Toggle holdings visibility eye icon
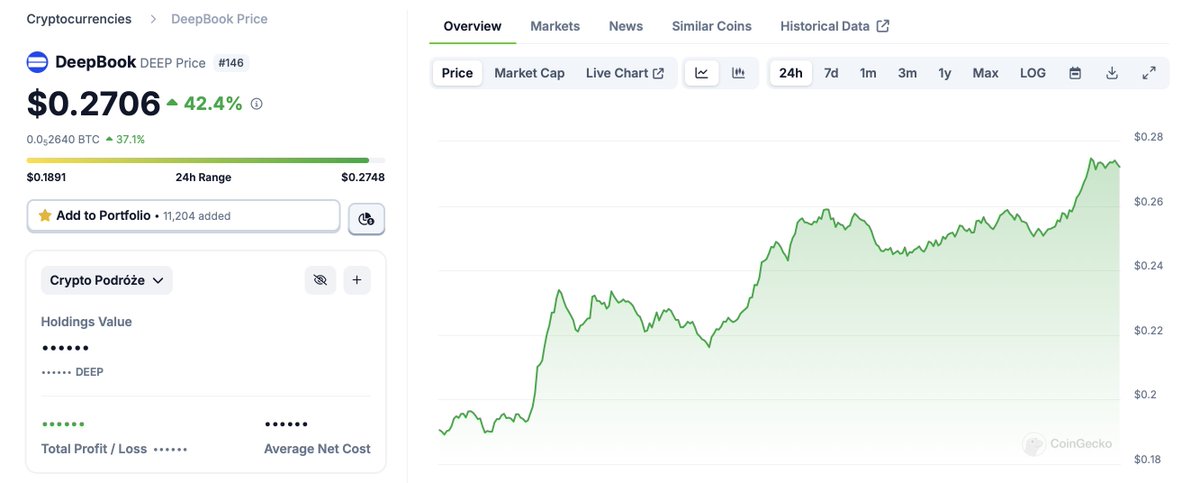The width and height of the screenshot is (1200, 483). pyautogui.click(x=320, y=280)
